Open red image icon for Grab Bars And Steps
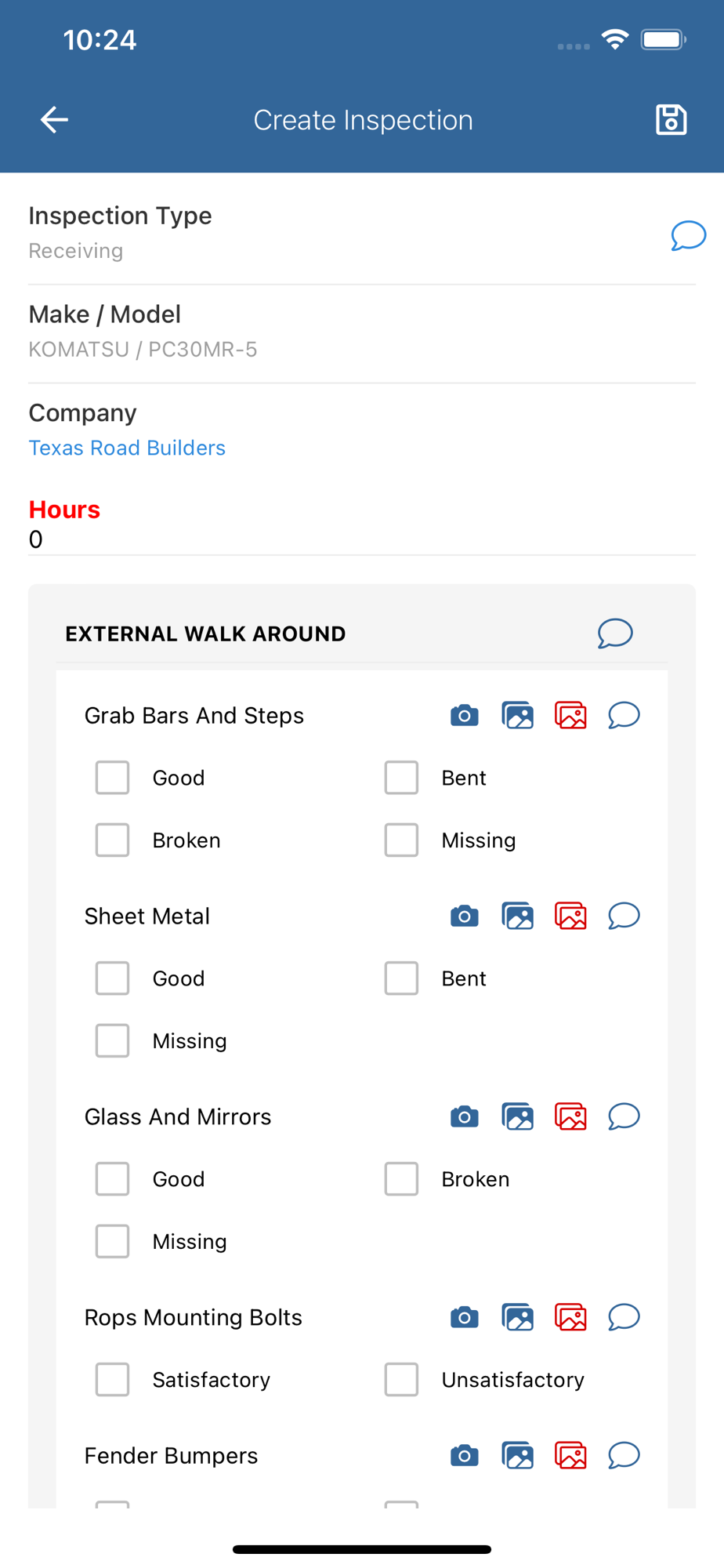 tap(570, 715)
